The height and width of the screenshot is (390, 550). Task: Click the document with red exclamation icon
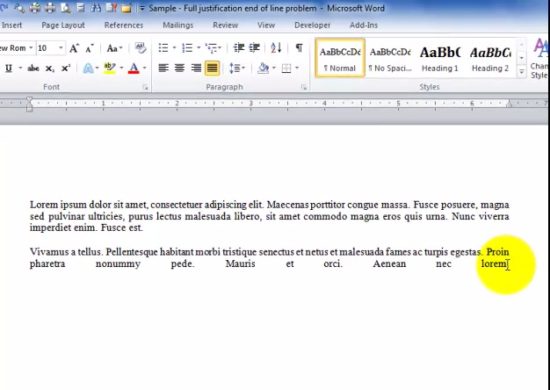(x=111, y=8)
